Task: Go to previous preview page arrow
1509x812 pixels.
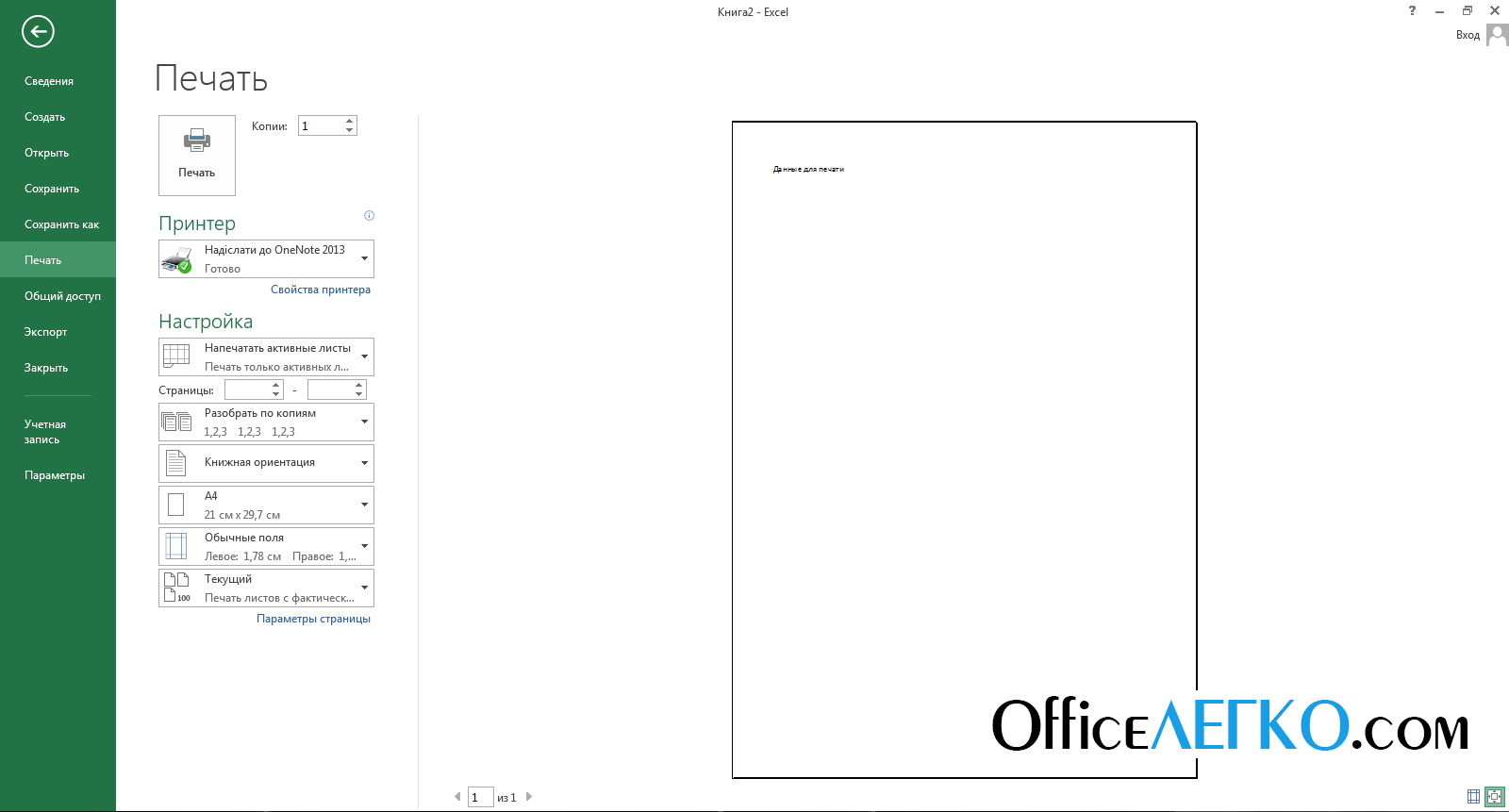Action: point(457,797)
